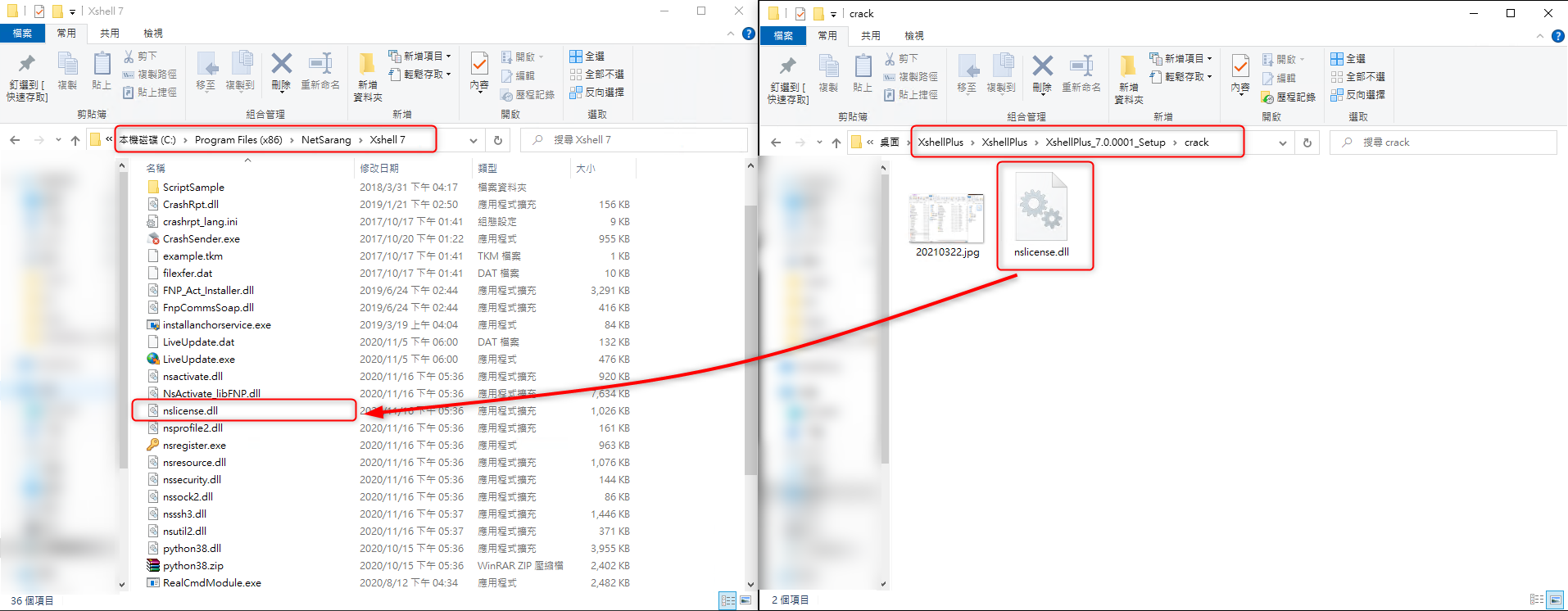Click New folder (新增資料夾) in crack window
Screen dimensions: 1568x611
[1129, 80]
